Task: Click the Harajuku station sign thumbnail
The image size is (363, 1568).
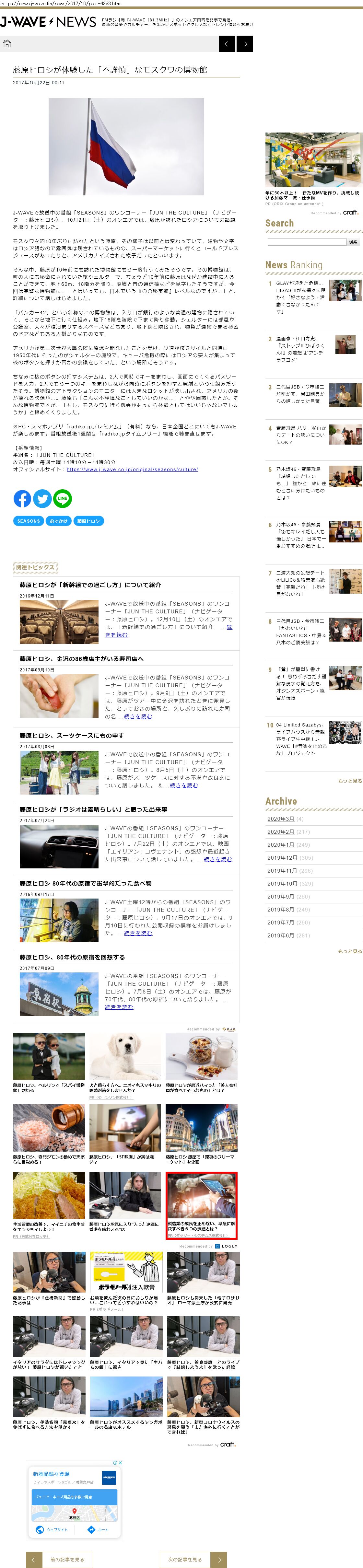Action: click(58, 994)
